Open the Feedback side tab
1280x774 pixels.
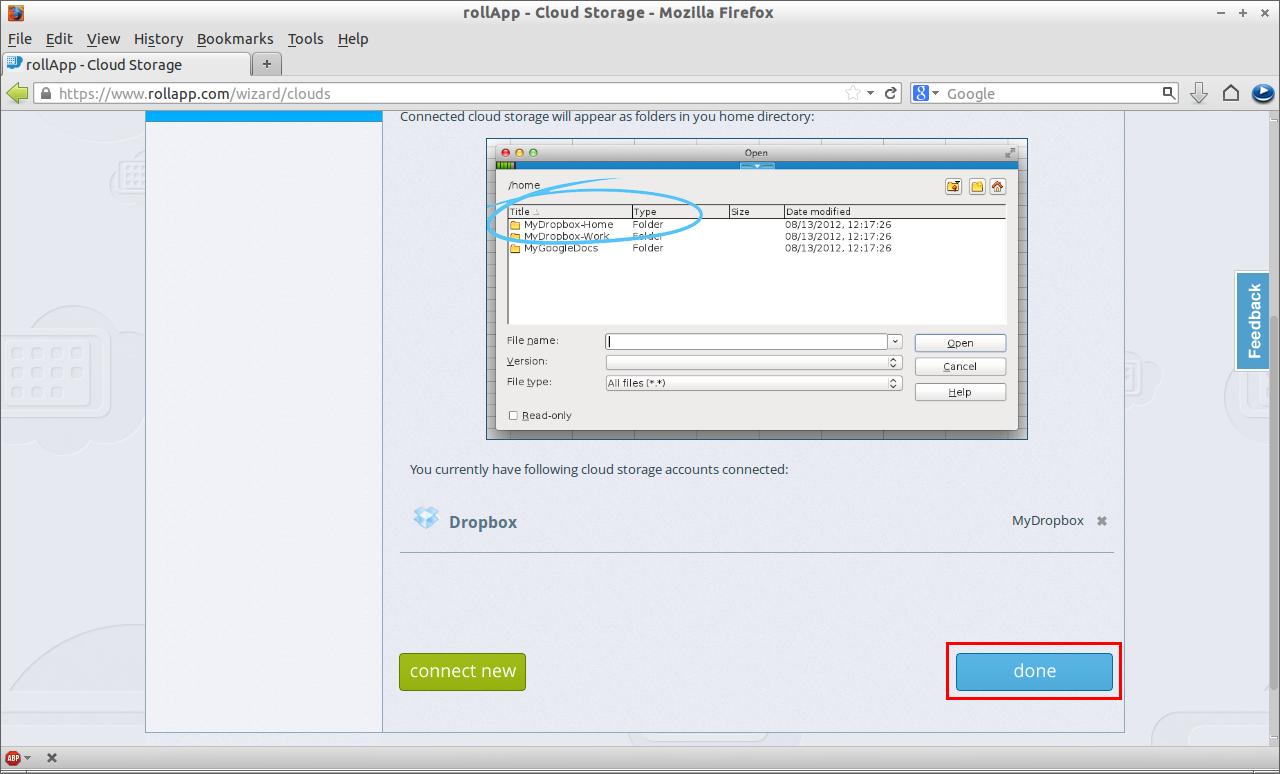pos(1253,320)
